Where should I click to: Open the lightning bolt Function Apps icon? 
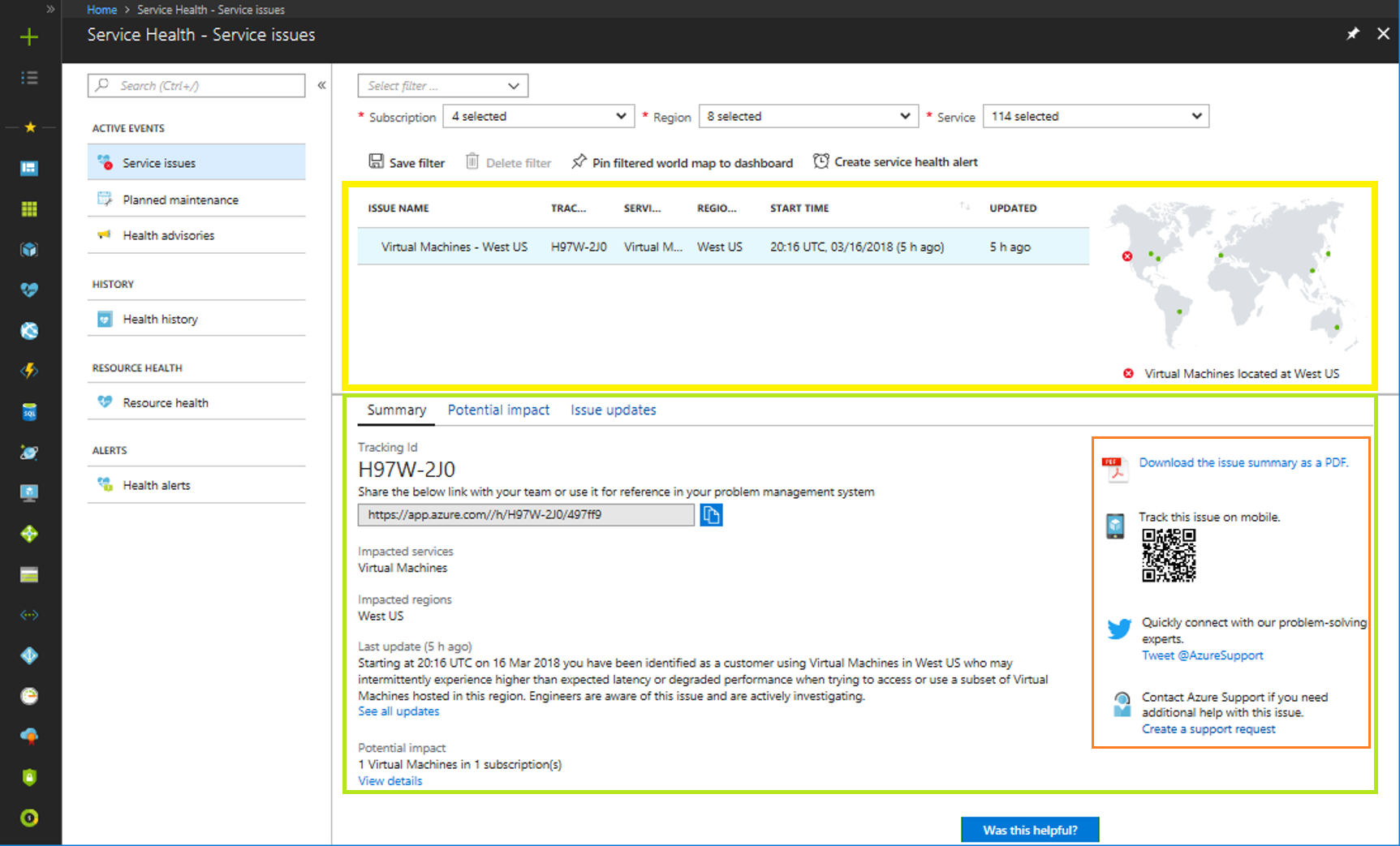(x=29, y=371)
